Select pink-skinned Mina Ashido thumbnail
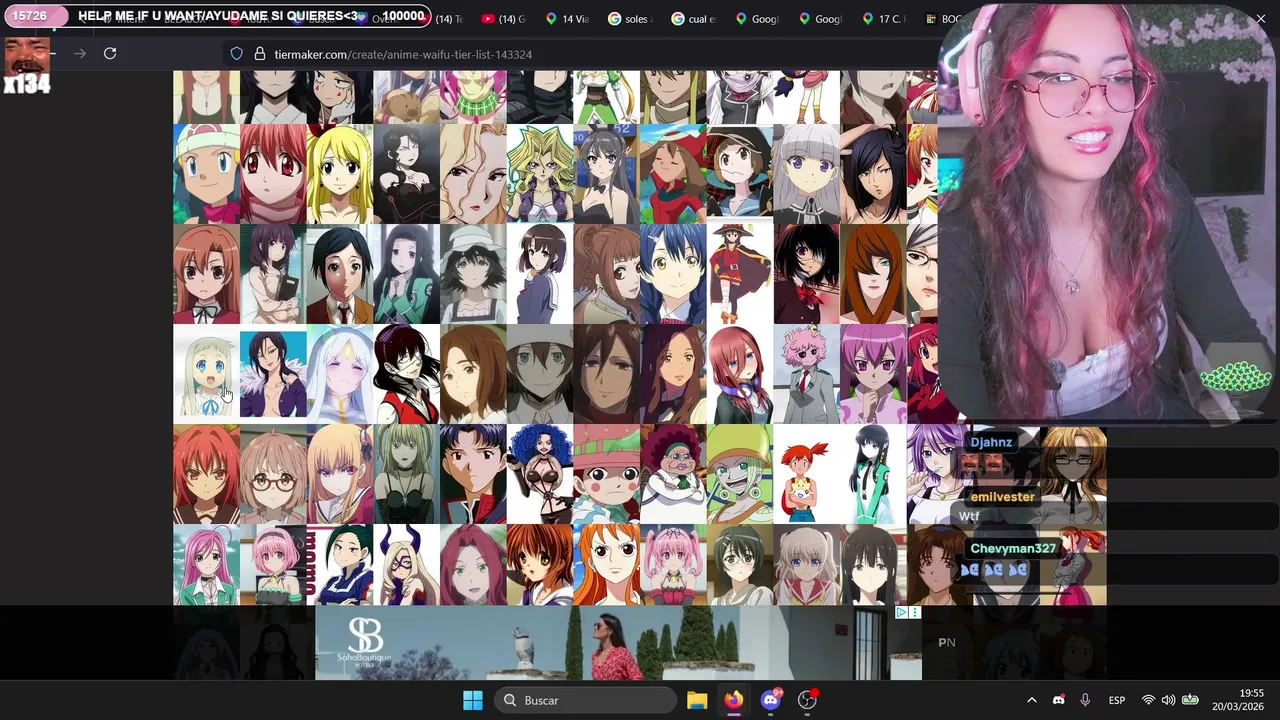 (806, 374)
